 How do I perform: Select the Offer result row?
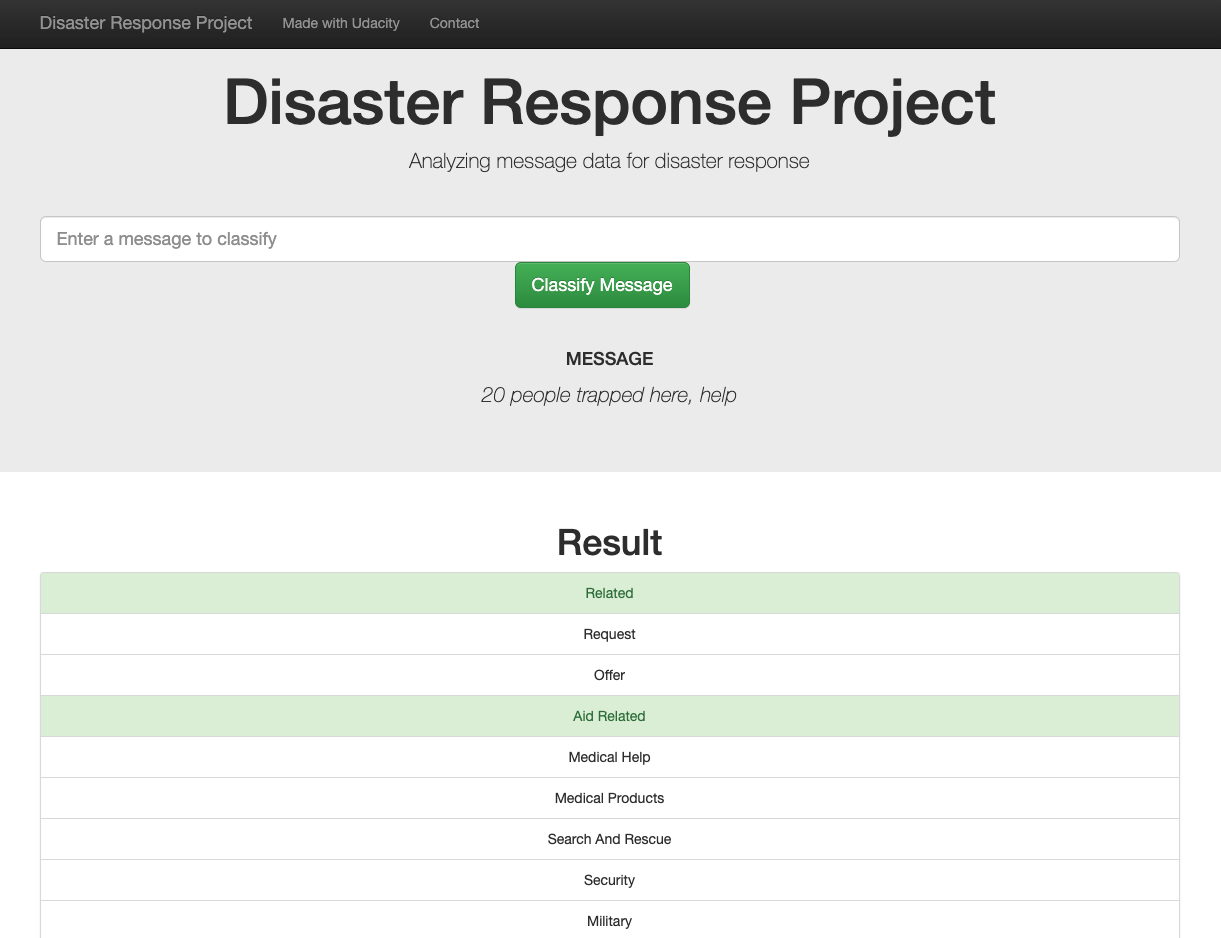click(610, 675)
